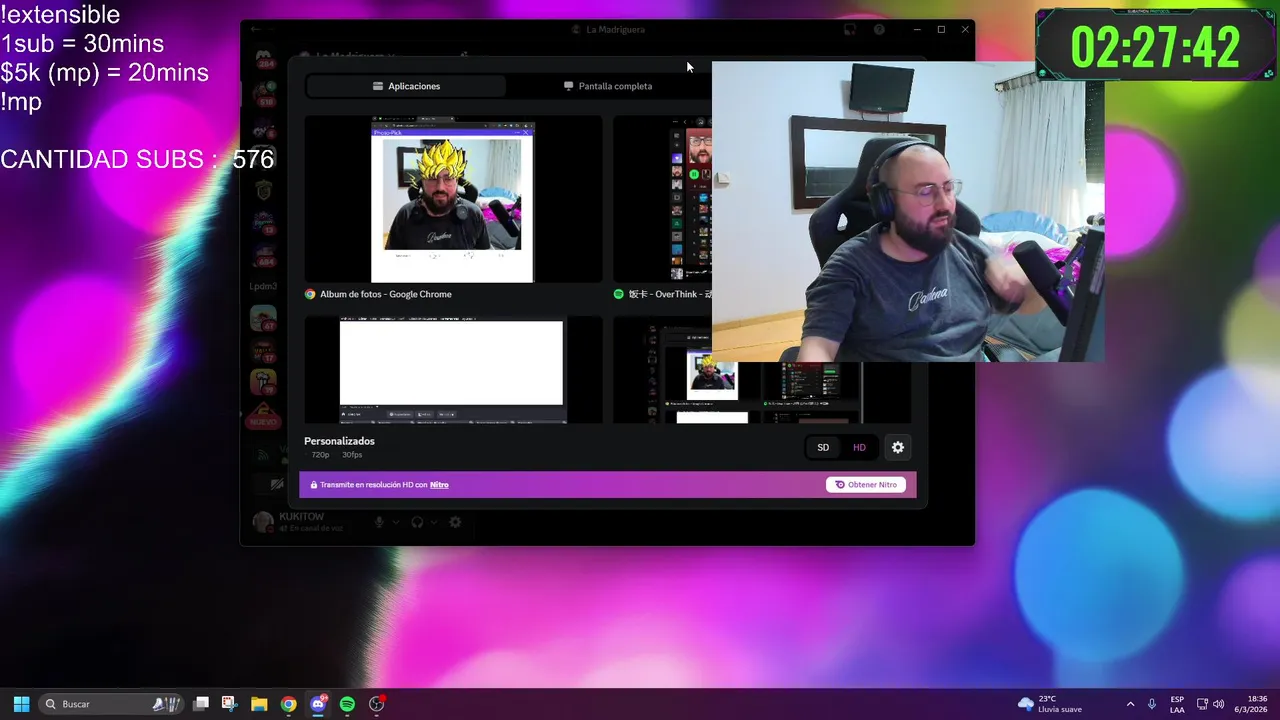Open Windows Start menu

pos(21,704)
